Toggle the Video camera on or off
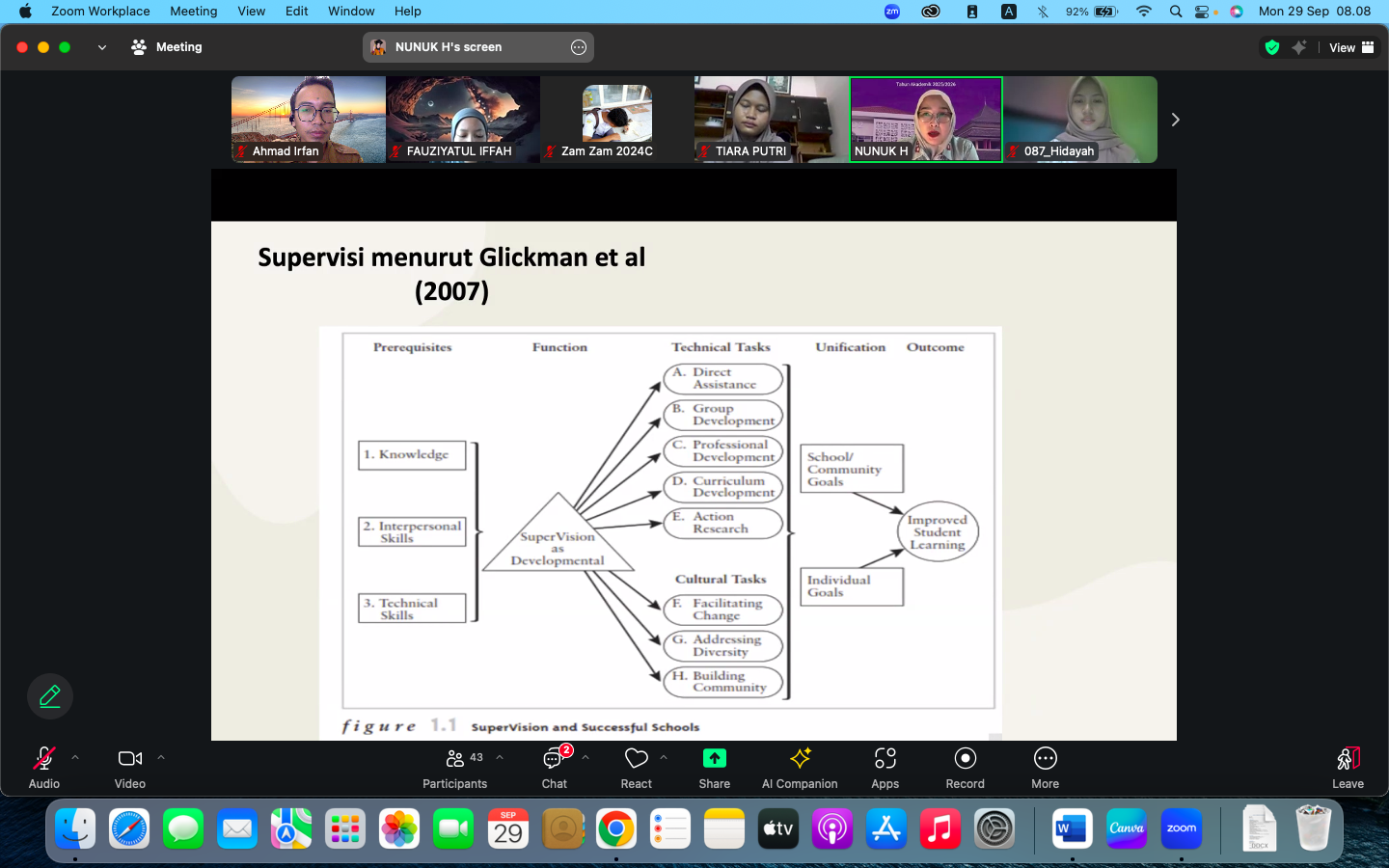 tap(130, 768)
